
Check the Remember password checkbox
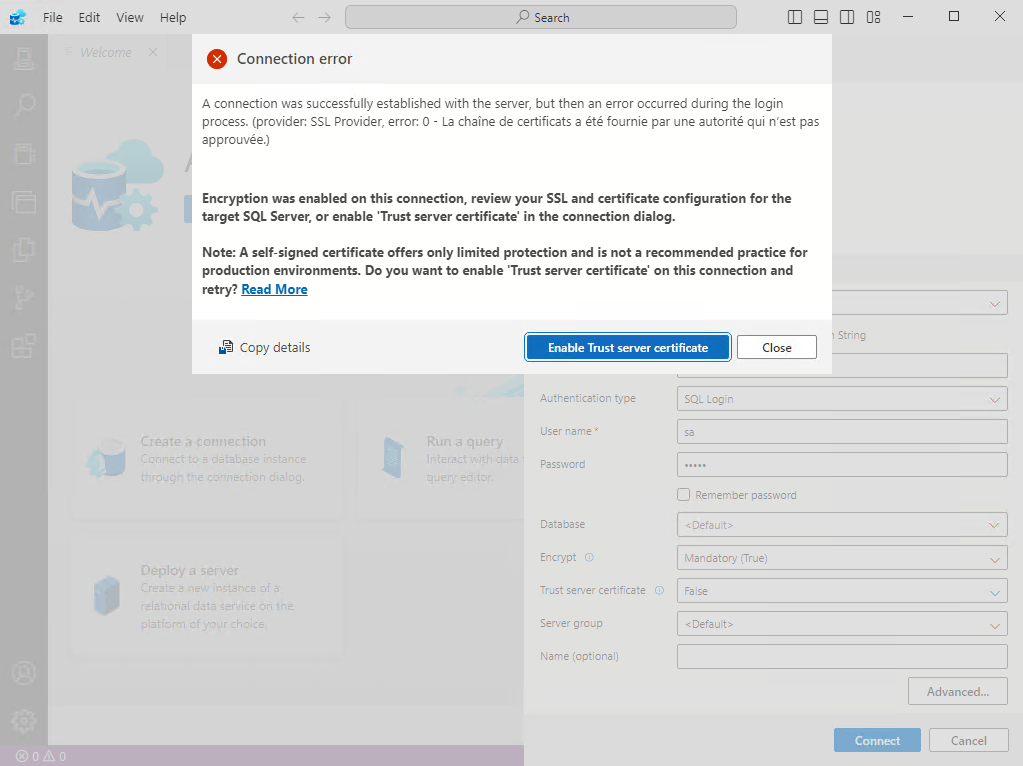pos(684,495)
